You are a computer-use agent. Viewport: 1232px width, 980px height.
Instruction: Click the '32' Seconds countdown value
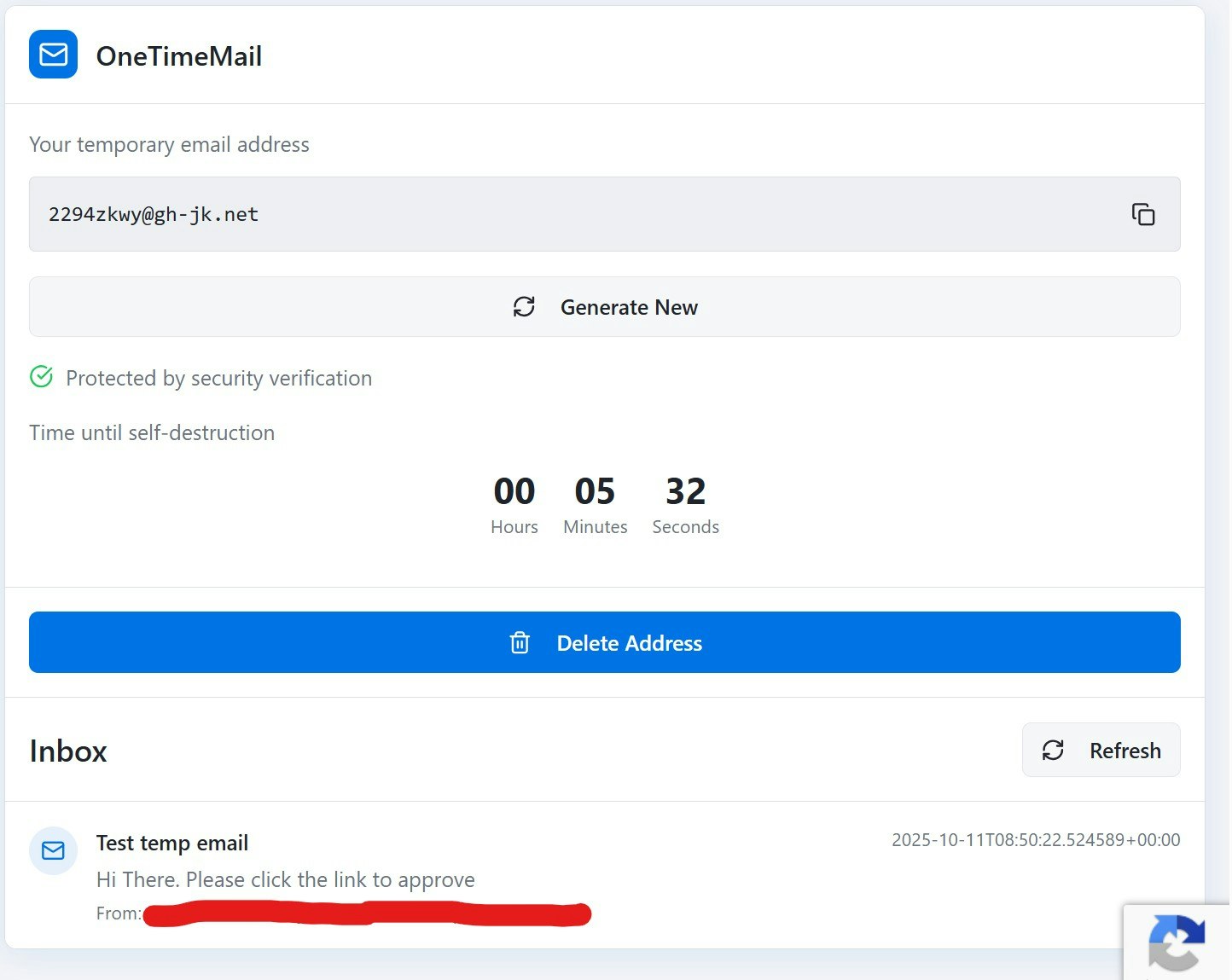pos(686,491)
